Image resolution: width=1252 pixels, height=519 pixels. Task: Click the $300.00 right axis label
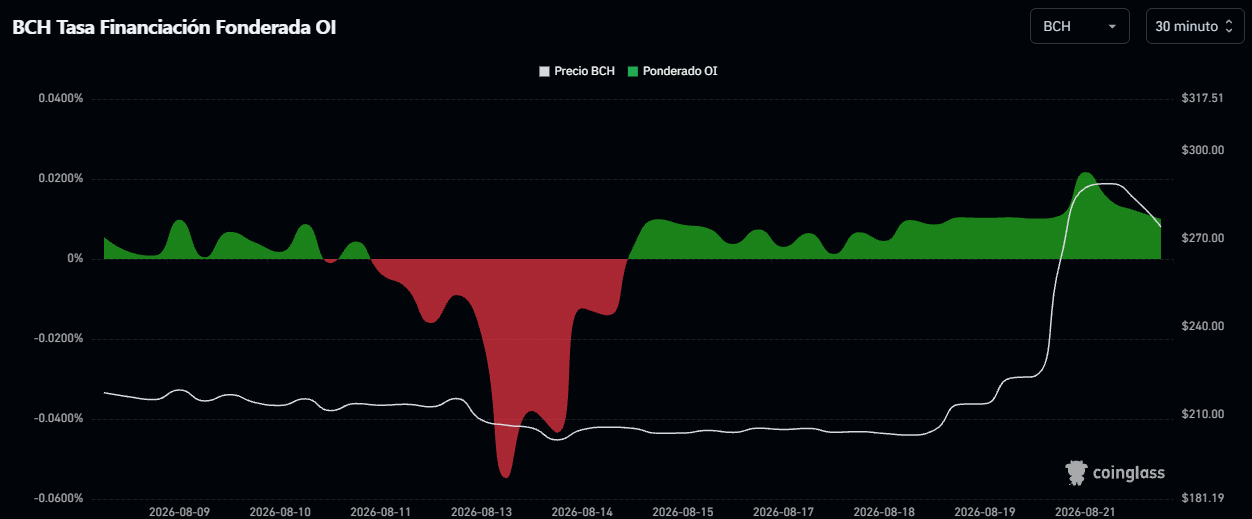point(1202,150)
